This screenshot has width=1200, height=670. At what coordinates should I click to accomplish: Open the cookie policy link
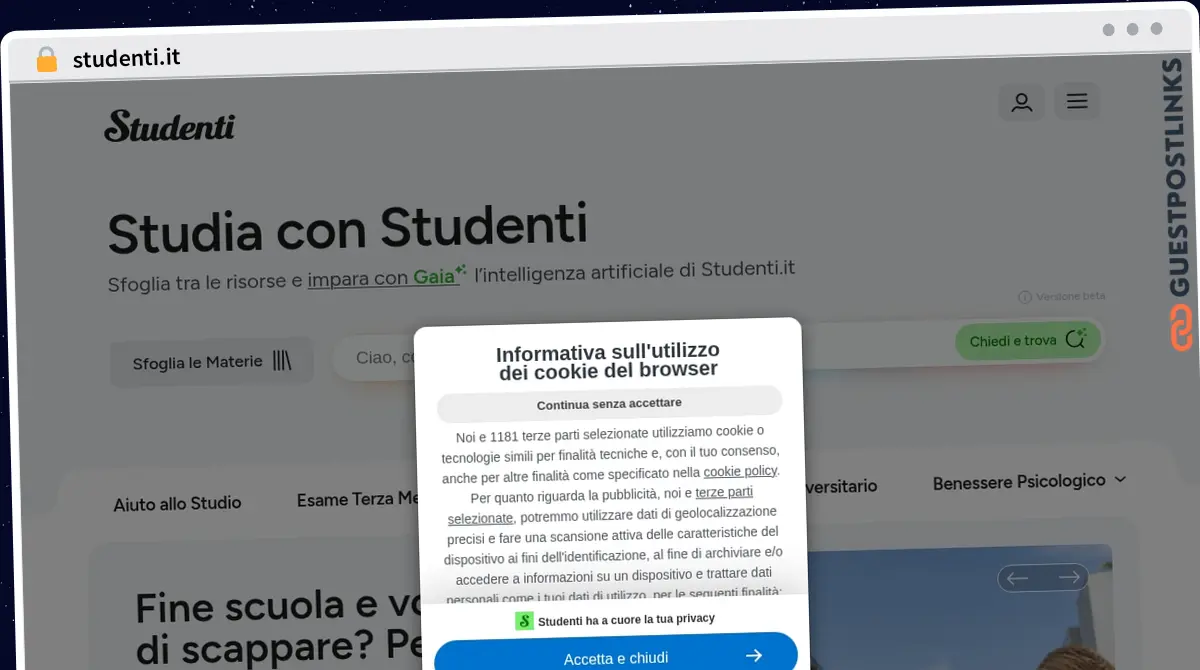pyautogui.click(x=740, y=471)
